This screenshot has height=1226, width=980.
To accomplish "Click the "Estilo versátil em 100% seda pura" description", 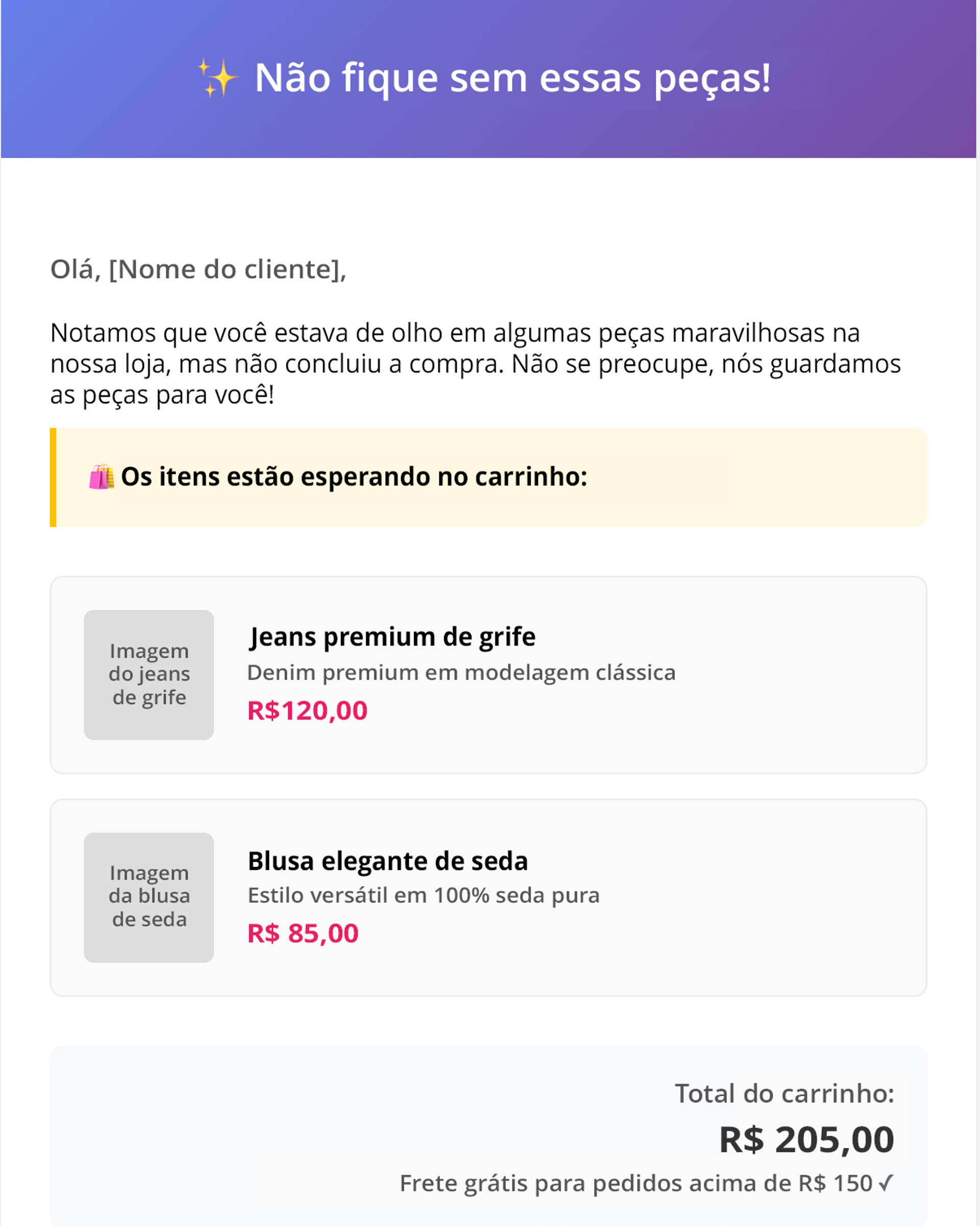I will [424, 896].
